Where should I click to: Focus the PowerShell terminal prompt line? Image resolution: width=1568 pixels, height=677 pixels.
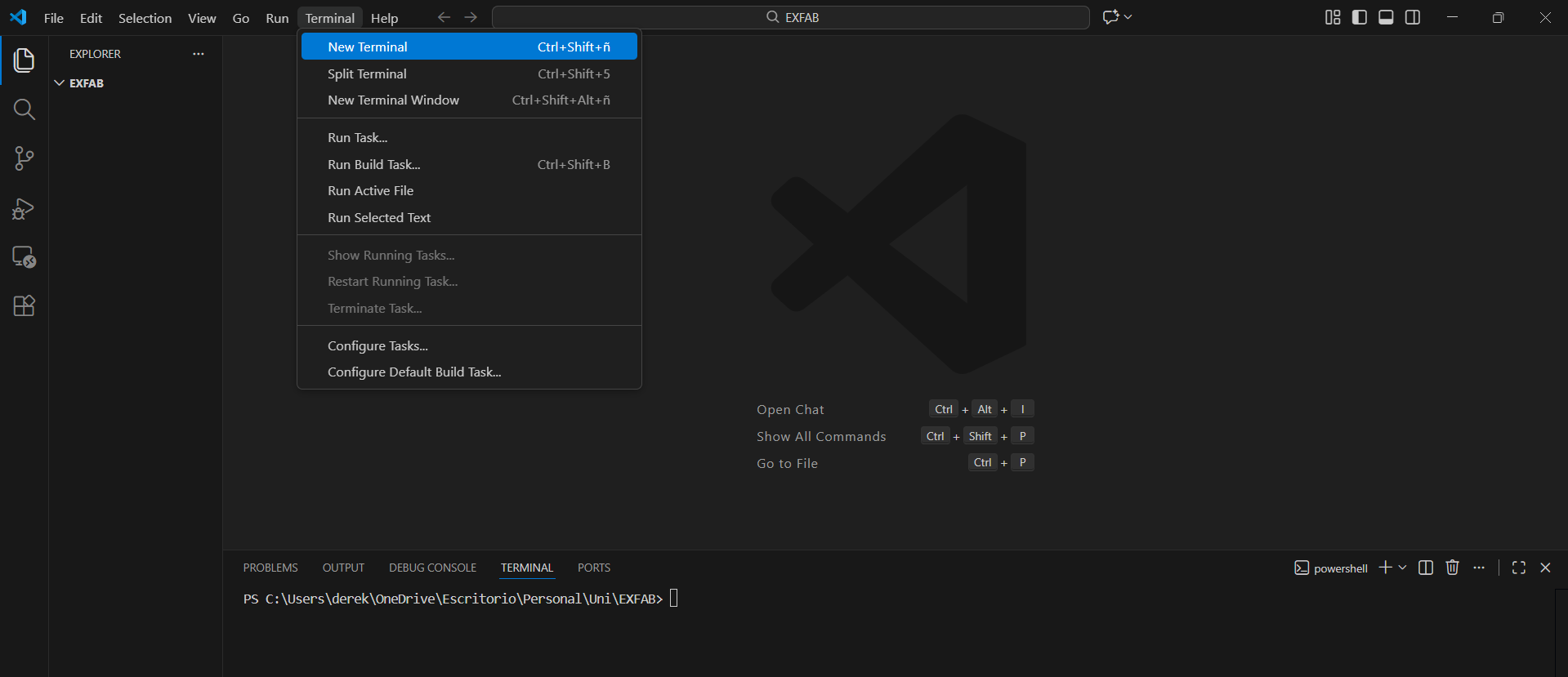tap(461, 599)
